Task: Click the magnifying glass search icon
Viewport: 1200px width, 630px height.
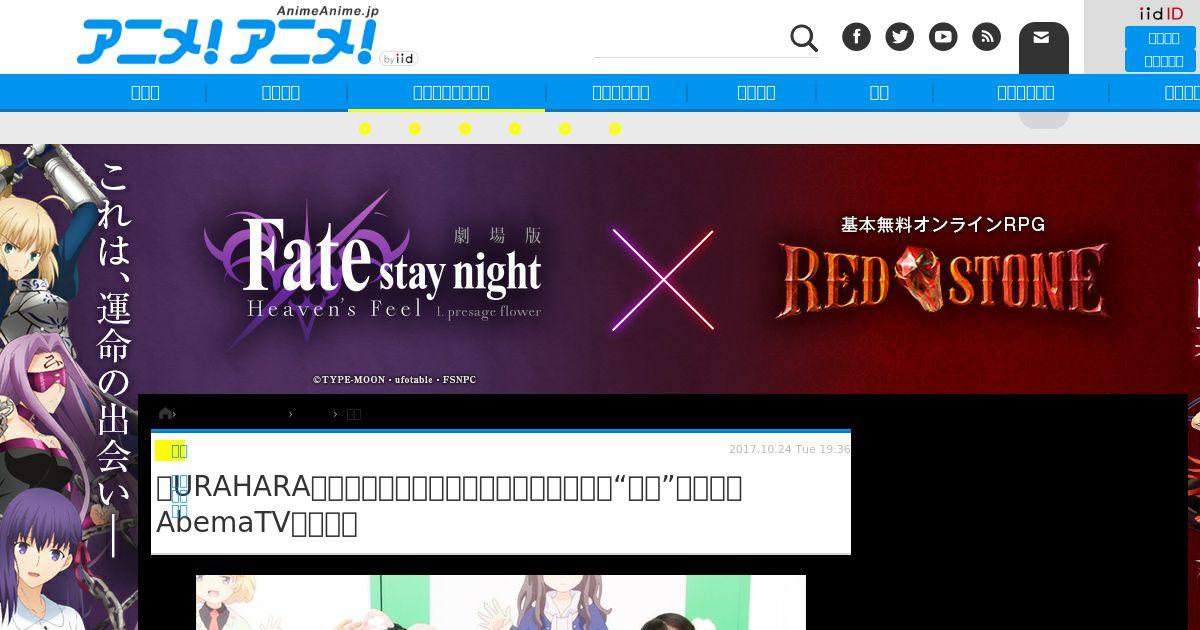Action: click(804, 38)
